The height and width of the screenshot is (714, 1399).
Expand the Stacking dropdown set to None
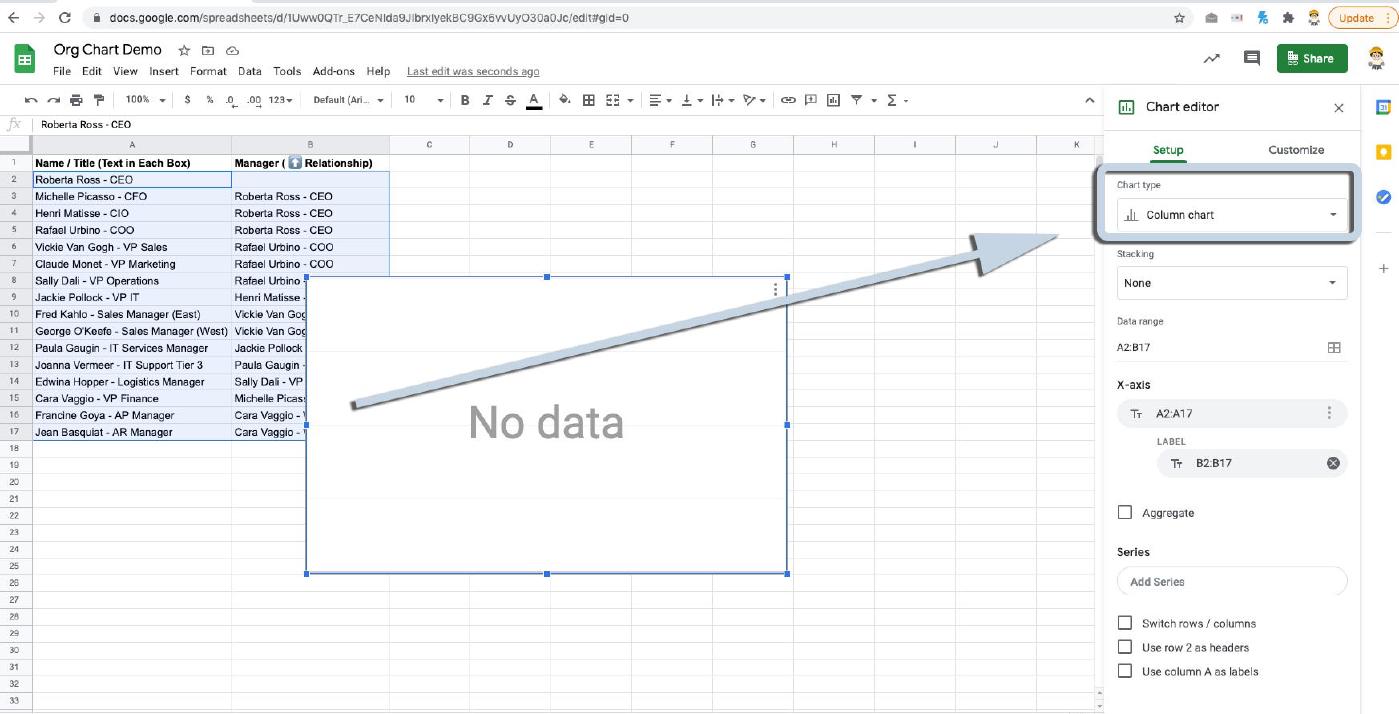pyautogui.click(x=1231, y=283)
